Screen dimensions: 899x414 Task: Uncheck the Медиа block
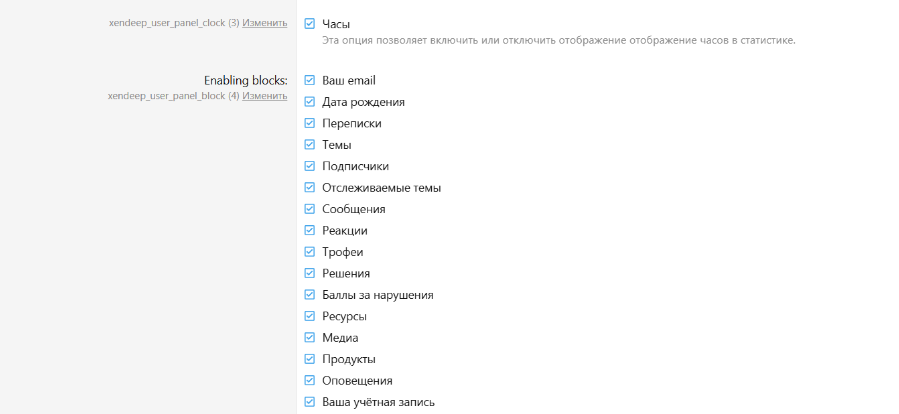tap(310, 338)
